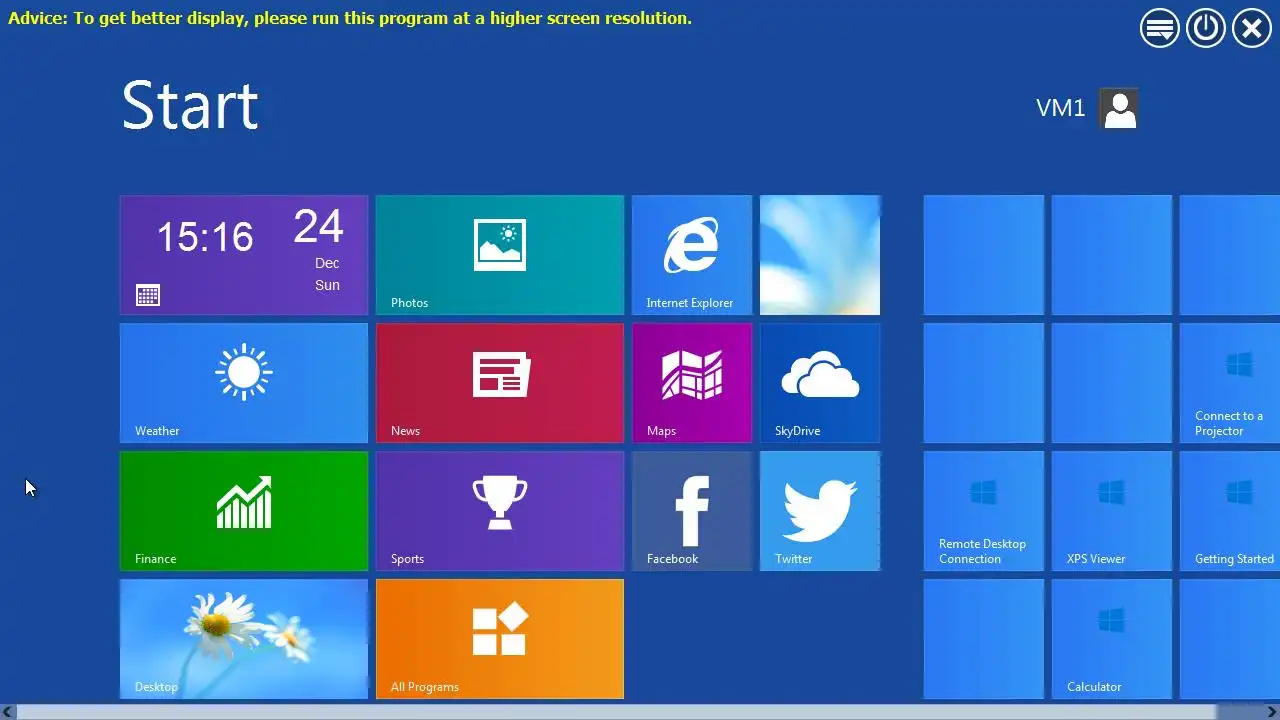The image size is (1280, 720).
Task: Click the horizontal scrollbar left arrow
Action: pos(8,712)
